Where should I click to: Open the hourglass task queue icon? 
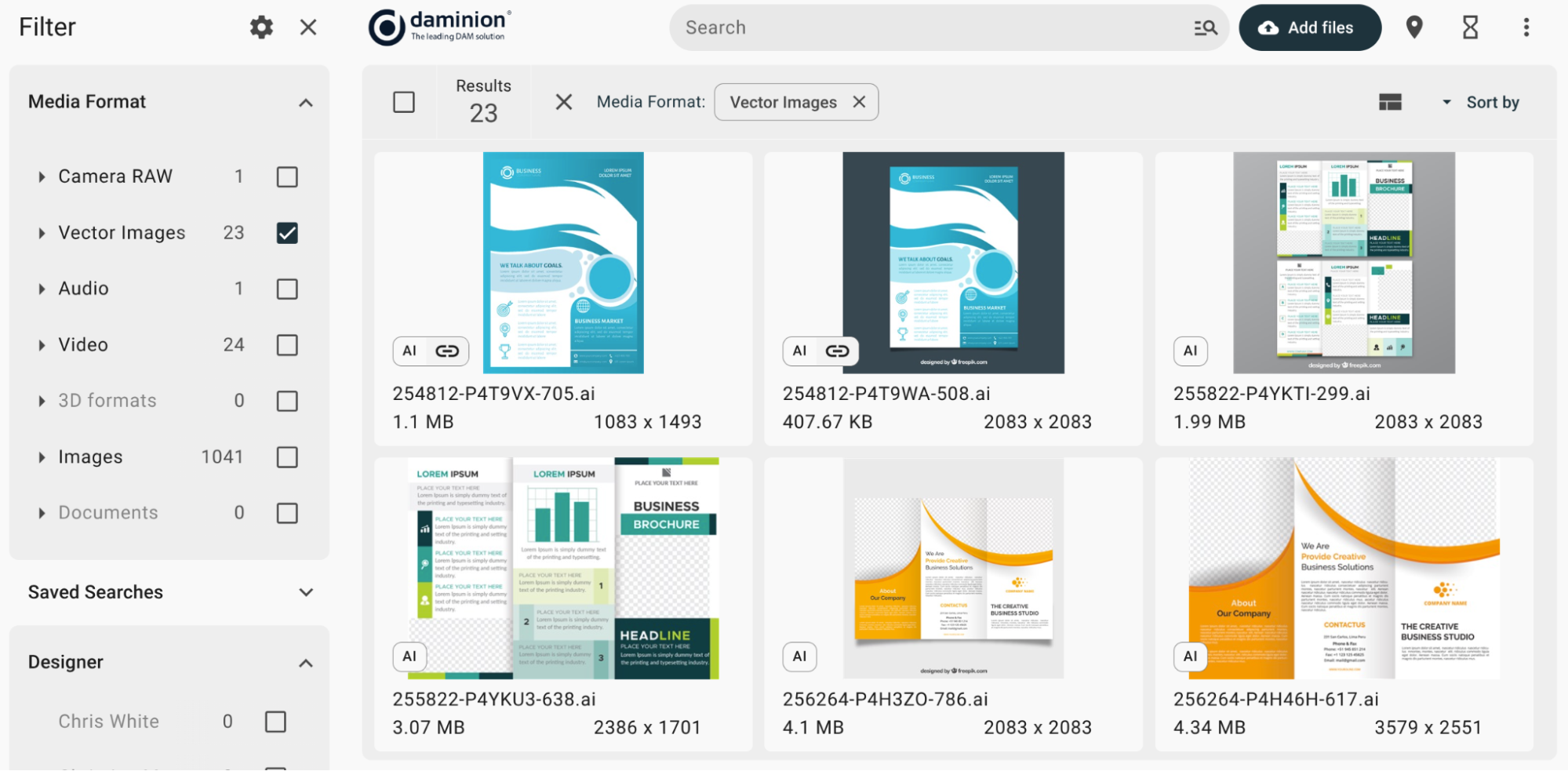coord(1470,27)
